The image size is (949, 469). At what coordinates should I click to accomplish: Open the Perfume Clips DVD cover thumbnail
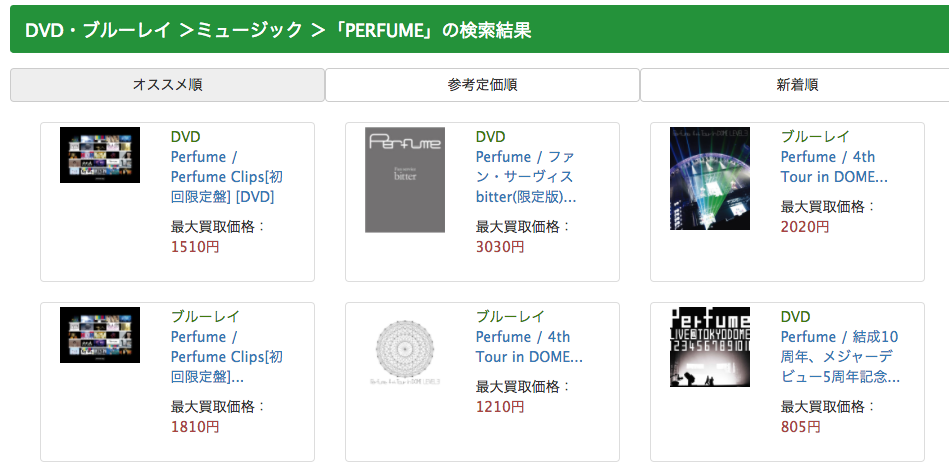coord(100,154)
